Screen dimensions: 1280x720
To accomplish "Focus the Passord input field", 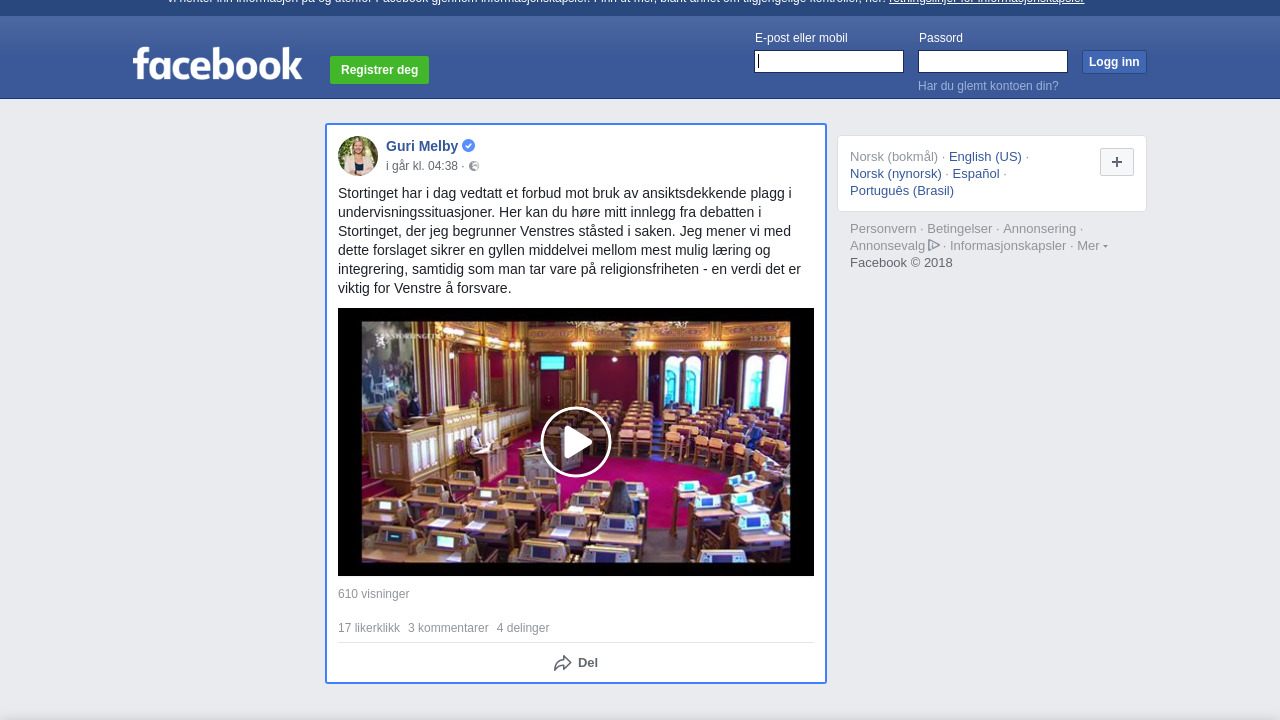I will [993, 62].
